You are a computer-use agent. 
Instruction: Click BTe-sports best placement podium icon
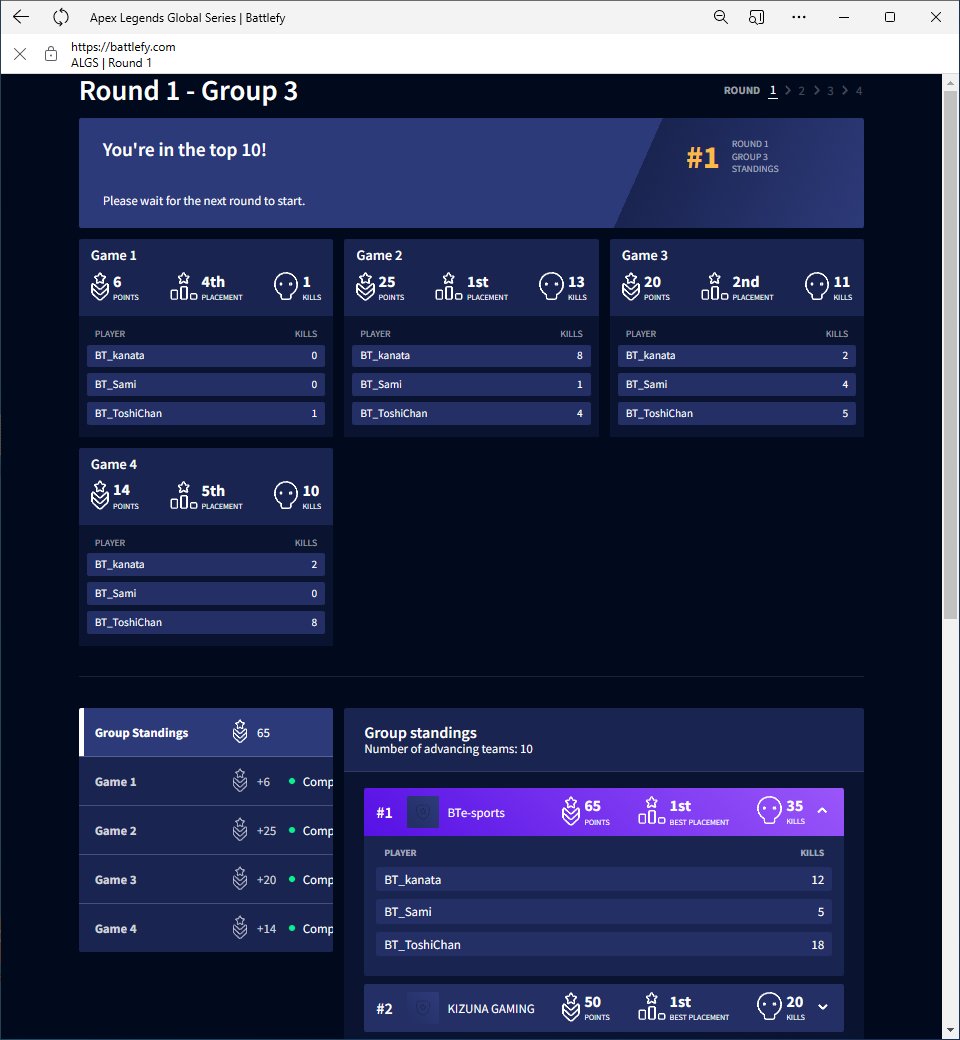pyautogui.click(x=651, y=811)
